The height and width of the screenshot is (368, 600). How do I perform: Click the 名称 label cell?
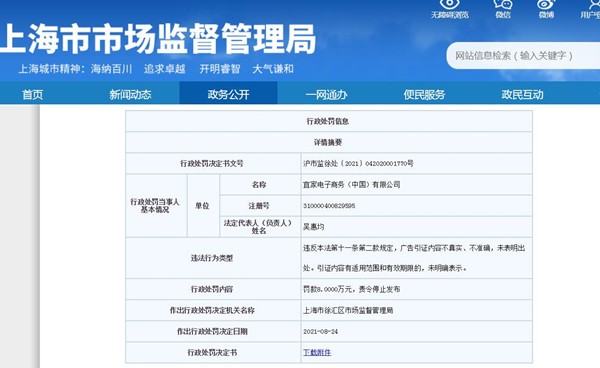point(259,184)
